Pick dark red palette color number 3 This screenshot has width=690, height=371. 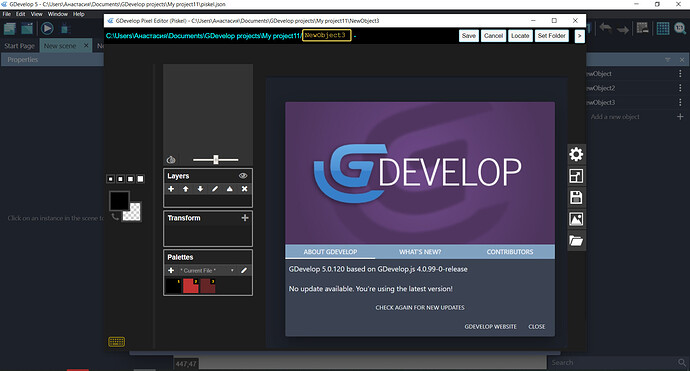pos(208,286)
